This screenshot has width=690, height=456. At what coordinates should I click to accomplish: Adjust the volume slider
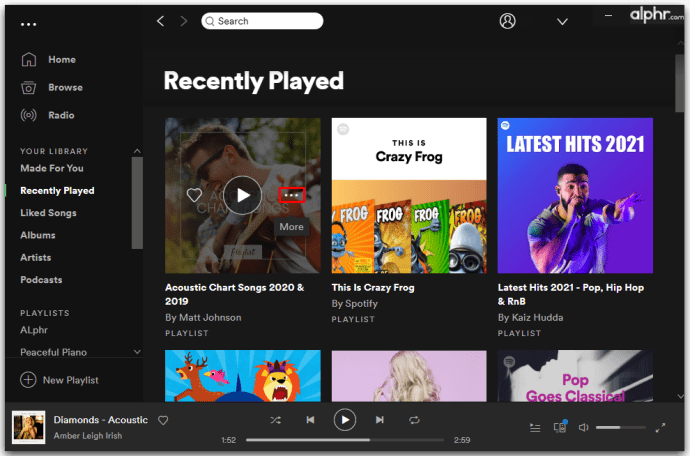(x=620, y=427)
